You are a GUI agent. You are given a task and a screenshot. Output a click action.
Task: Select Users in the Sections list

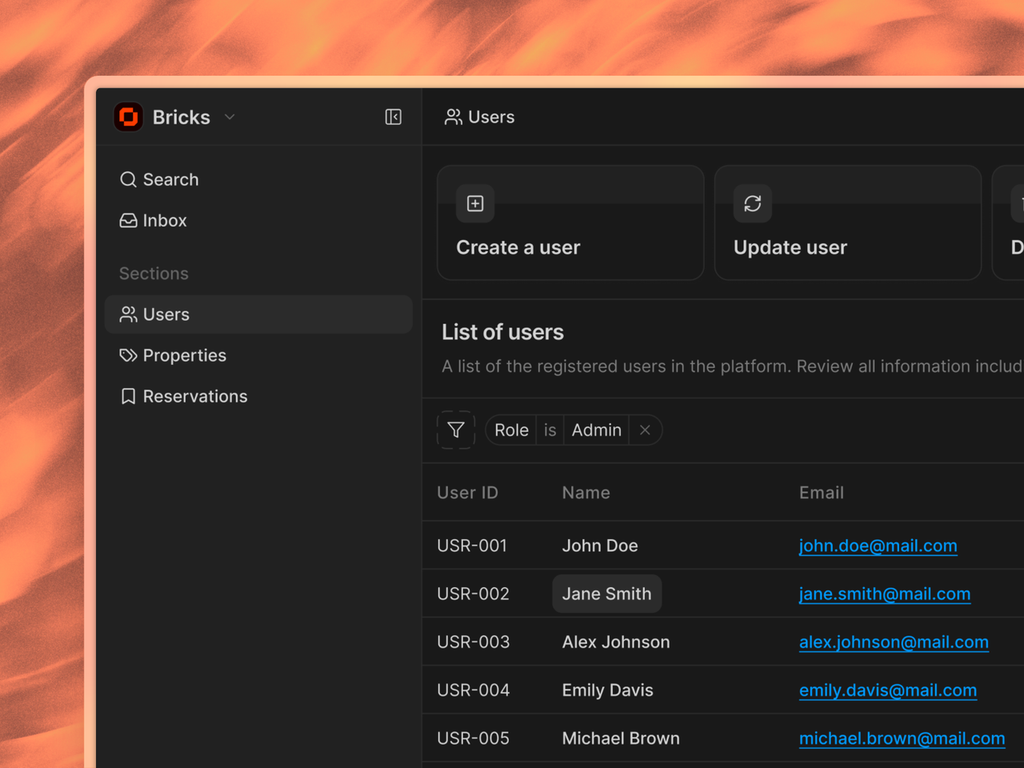pyautogui.click(x=259, y=315)
